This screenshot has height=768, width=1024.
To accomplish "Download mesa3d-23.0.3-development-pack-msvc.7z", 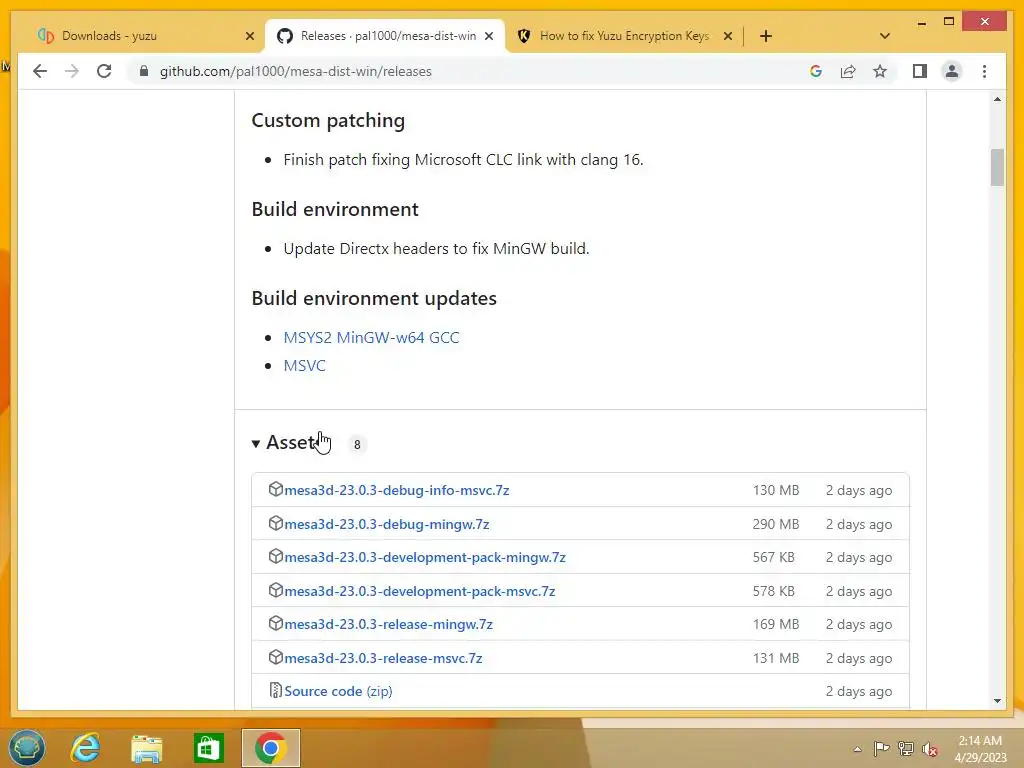I will click(420, 592).
